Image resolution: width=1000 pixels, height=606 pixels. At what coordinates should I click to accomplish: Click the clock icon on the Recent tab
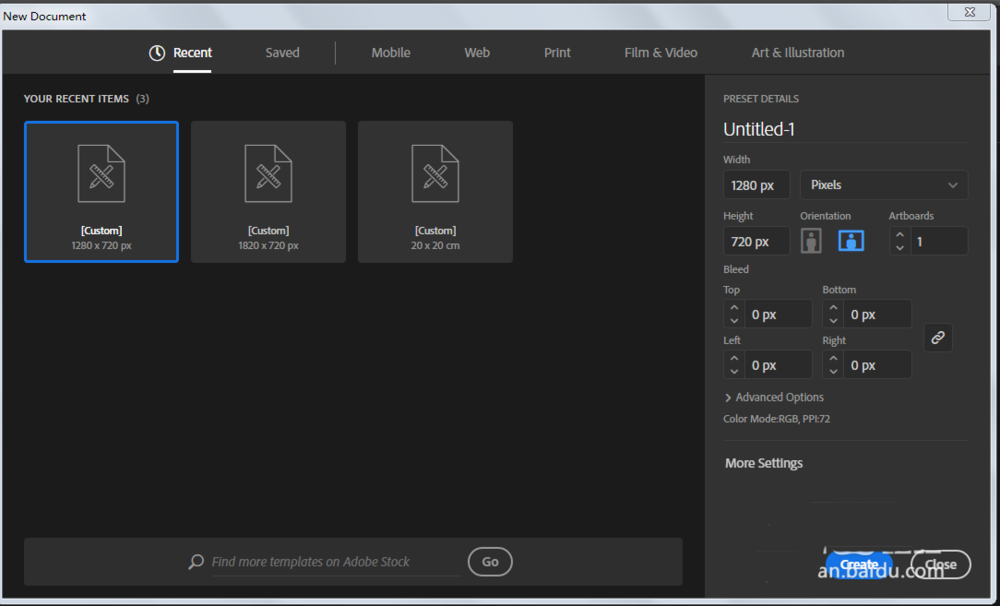(157, 53)
